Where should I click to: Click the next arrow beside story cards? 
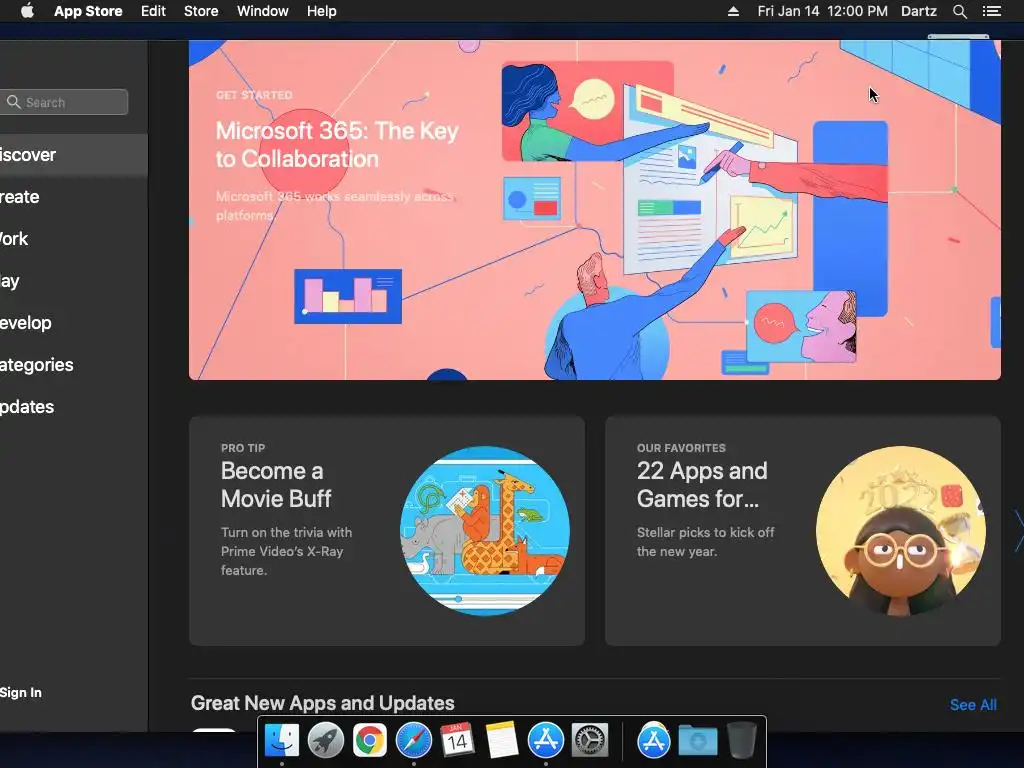pyautogui.click(x=1018, y=531)
